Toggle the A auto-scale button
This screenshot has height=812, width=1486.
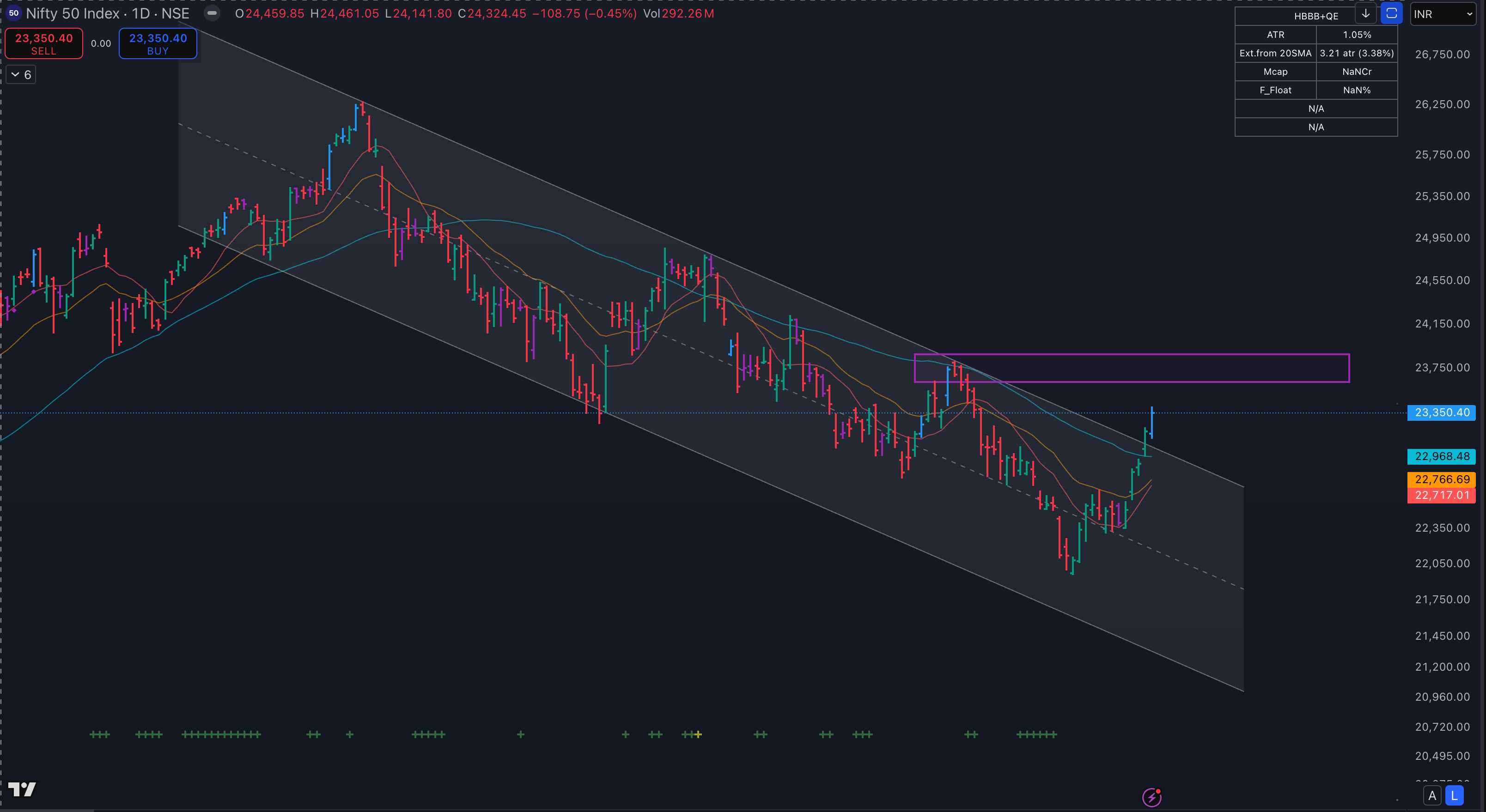click(1432, 796)
